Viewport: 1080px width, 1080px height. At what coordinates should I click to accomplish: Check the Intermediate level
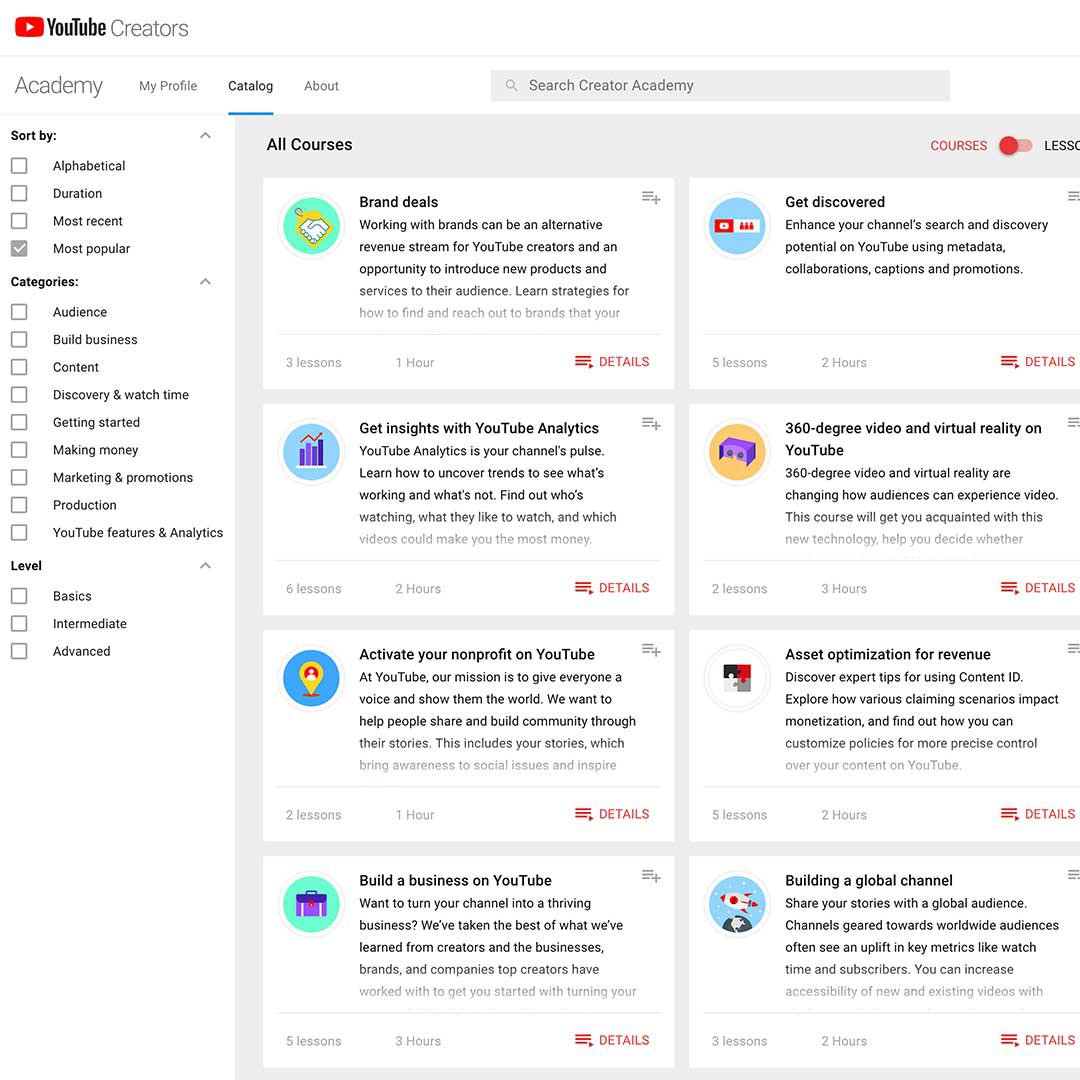tap(19, 623)
